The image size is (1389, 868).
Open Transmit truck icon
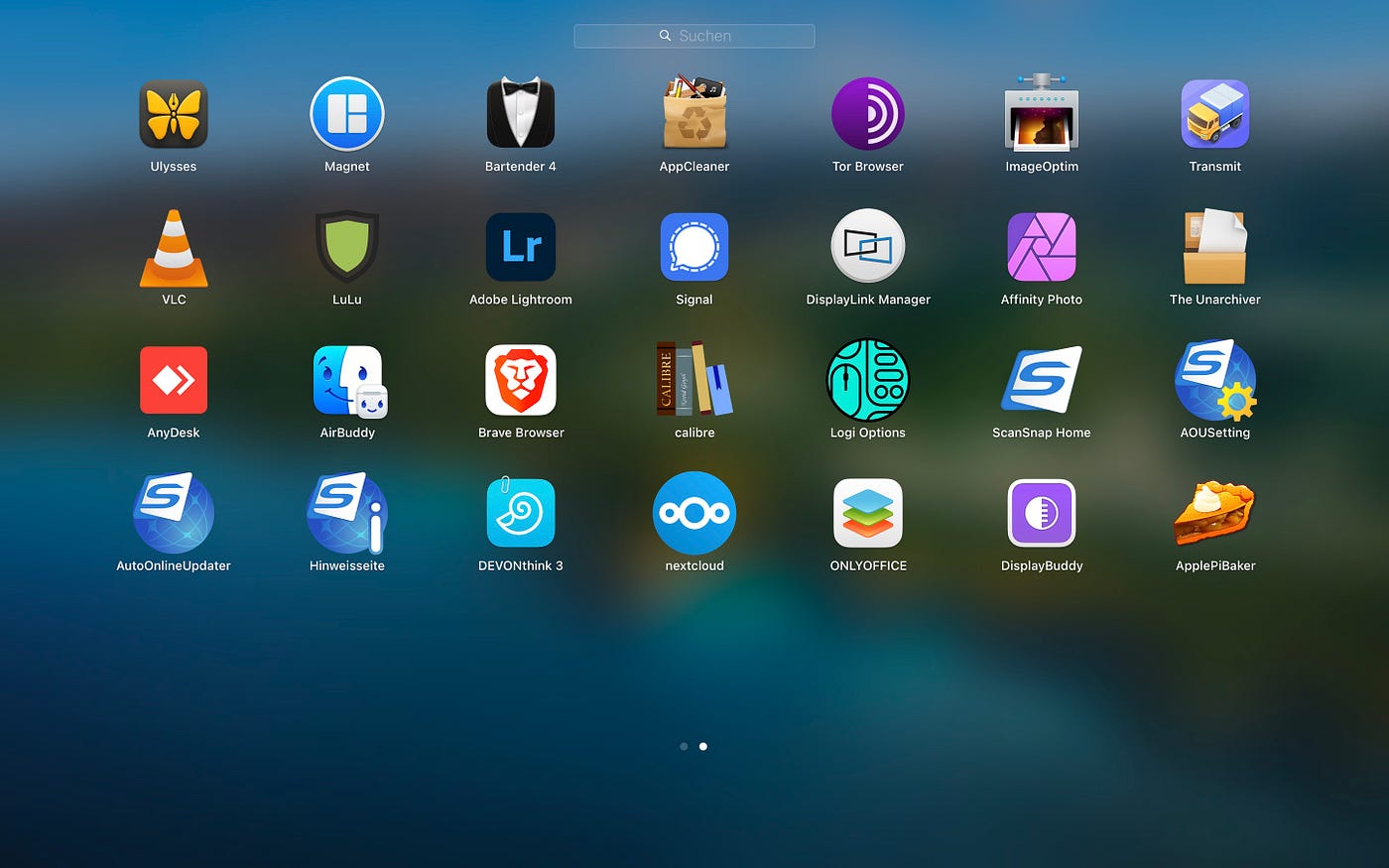1215,114
